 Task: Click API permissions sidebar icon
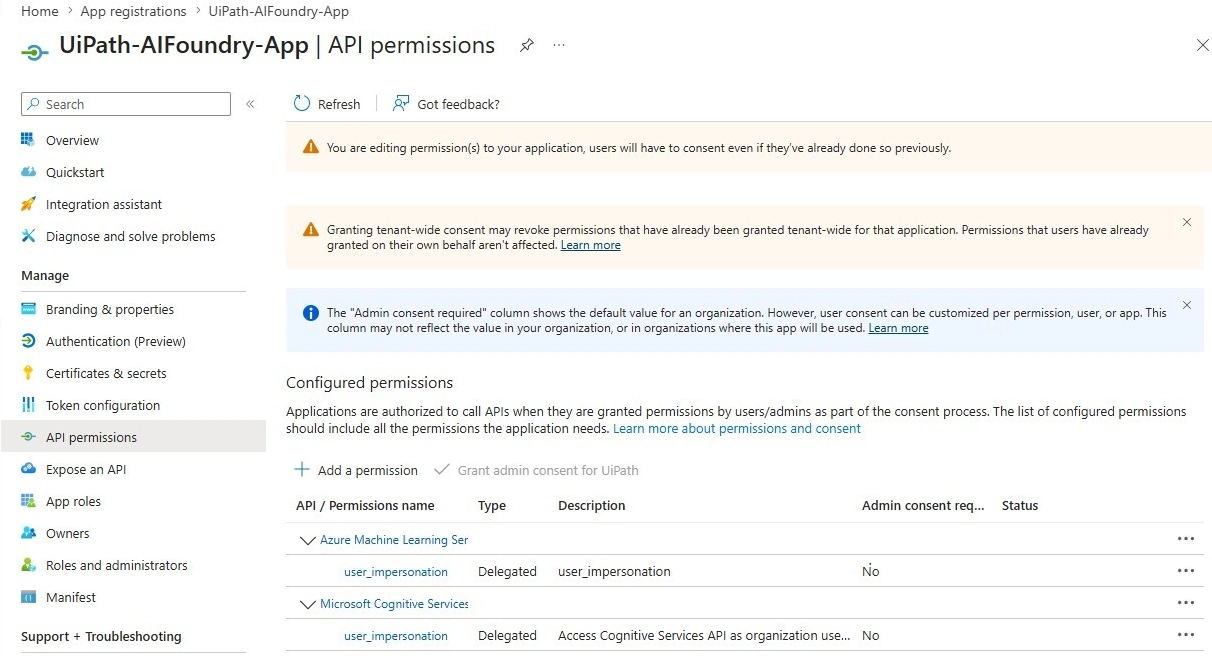(28, 437)
